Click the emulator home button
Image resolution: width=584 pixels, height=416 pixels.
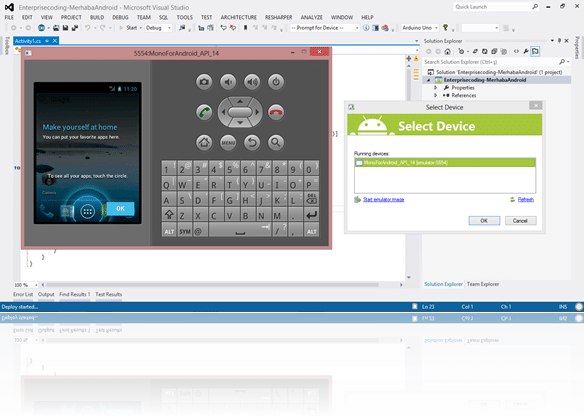coord(204,142)
